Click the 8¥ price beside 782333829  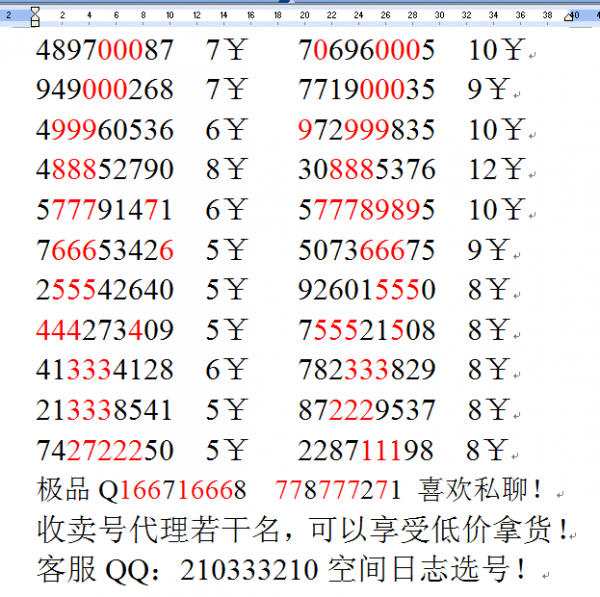488,370
